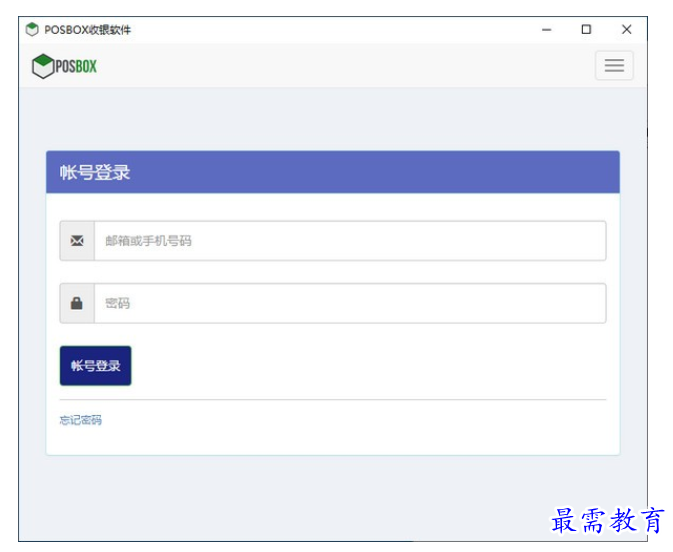Open the 忘记密码 link

click(81, 420)
